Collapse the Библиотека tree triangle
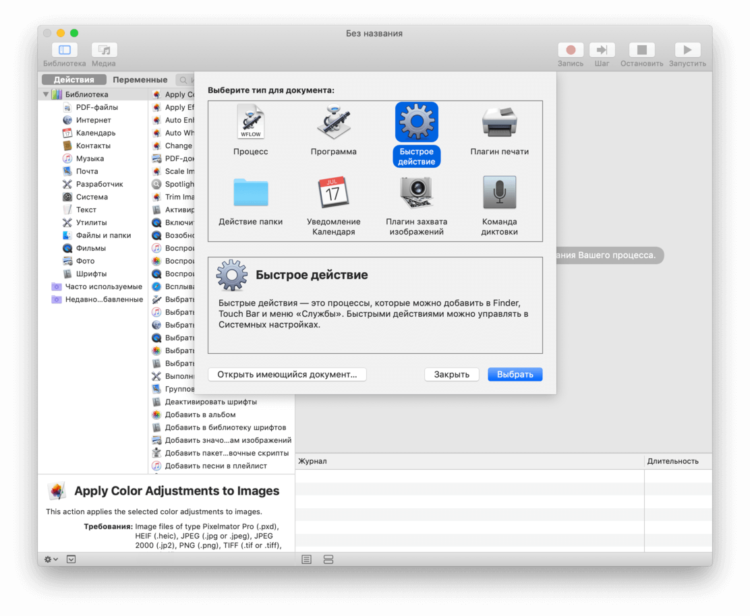Image resolution: width=750 pixels, height=616 pixels. 46,94
